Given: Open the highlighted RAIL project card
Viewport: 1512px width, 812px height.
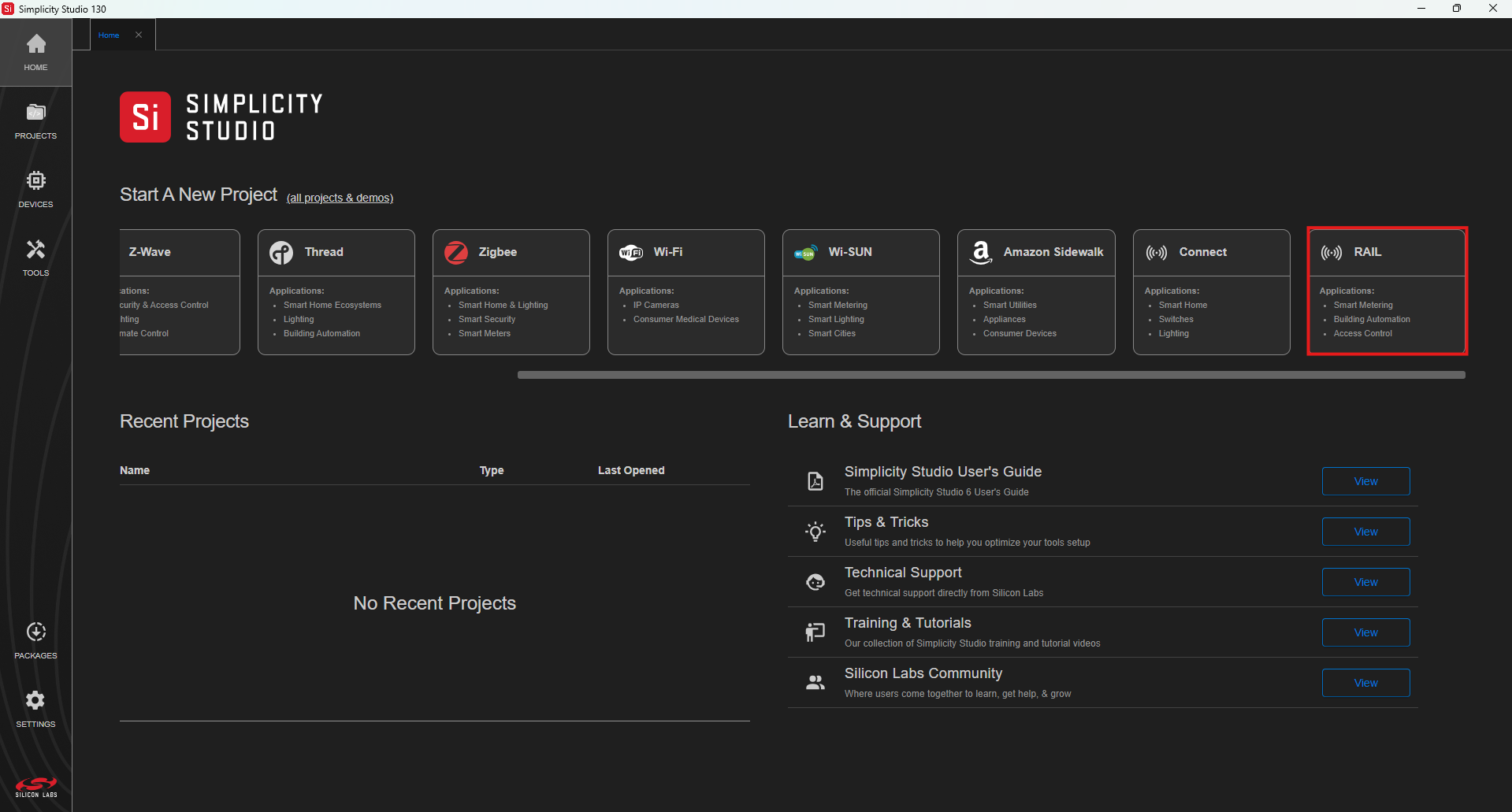Looking at the screenshot, I should coord(1387,291).
